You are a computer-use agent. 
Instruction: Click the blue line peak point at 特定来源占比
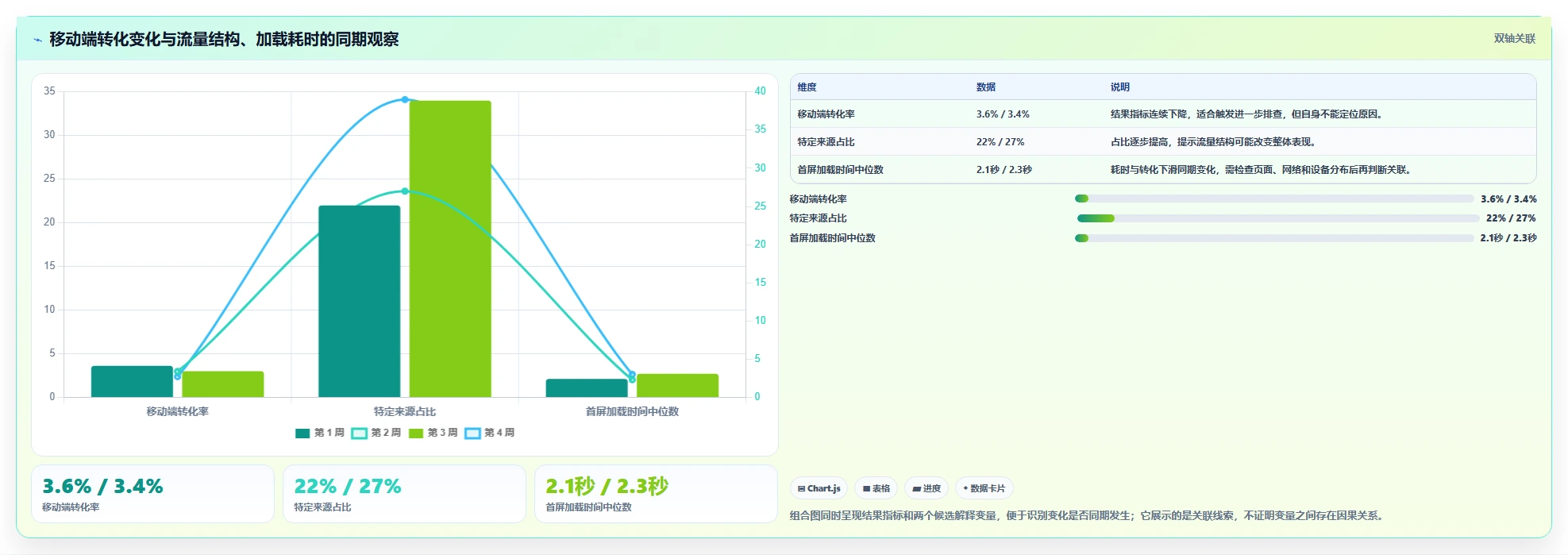pos(405,99)
